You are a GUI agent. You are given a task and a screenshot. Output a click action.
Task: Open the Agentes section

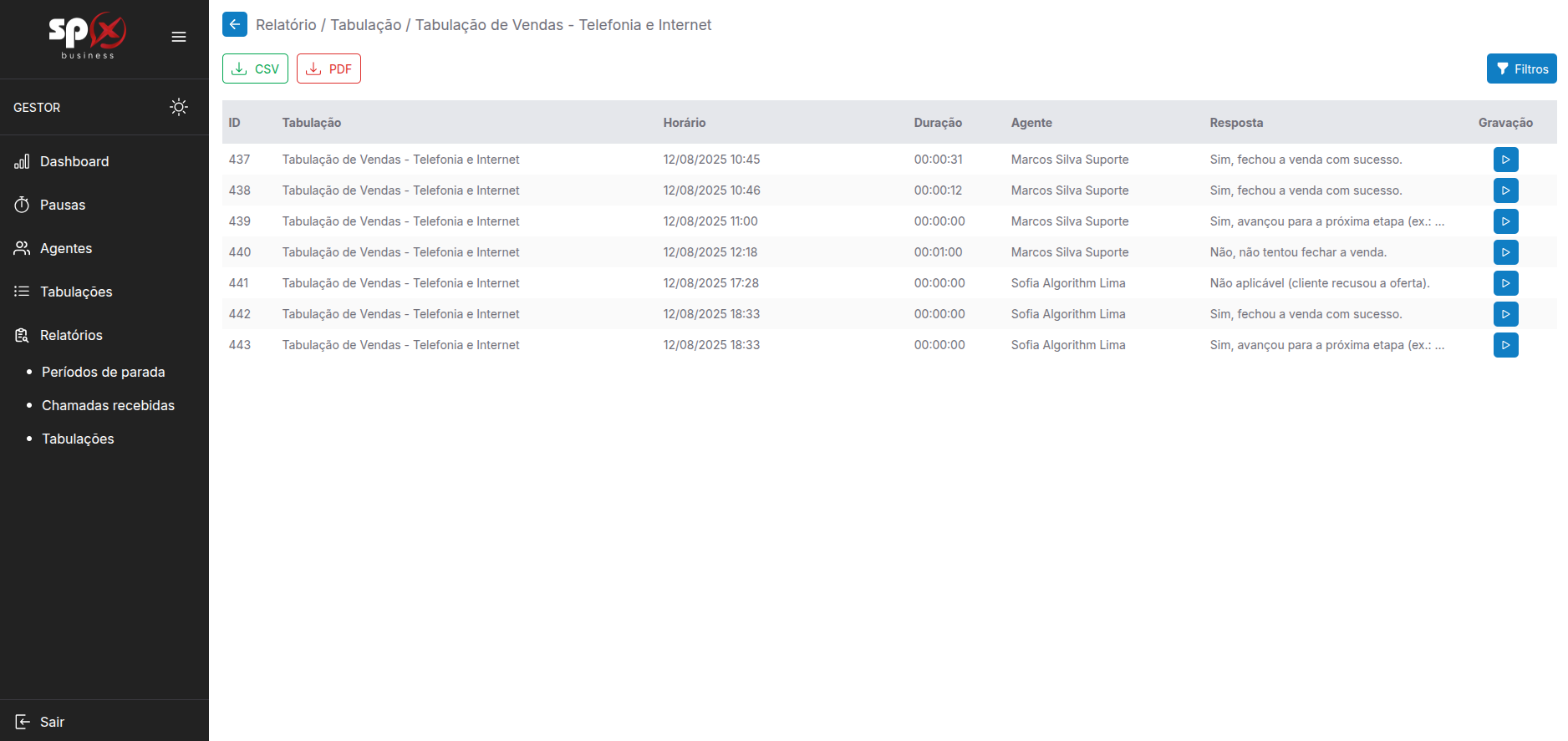tap(66, 248)
